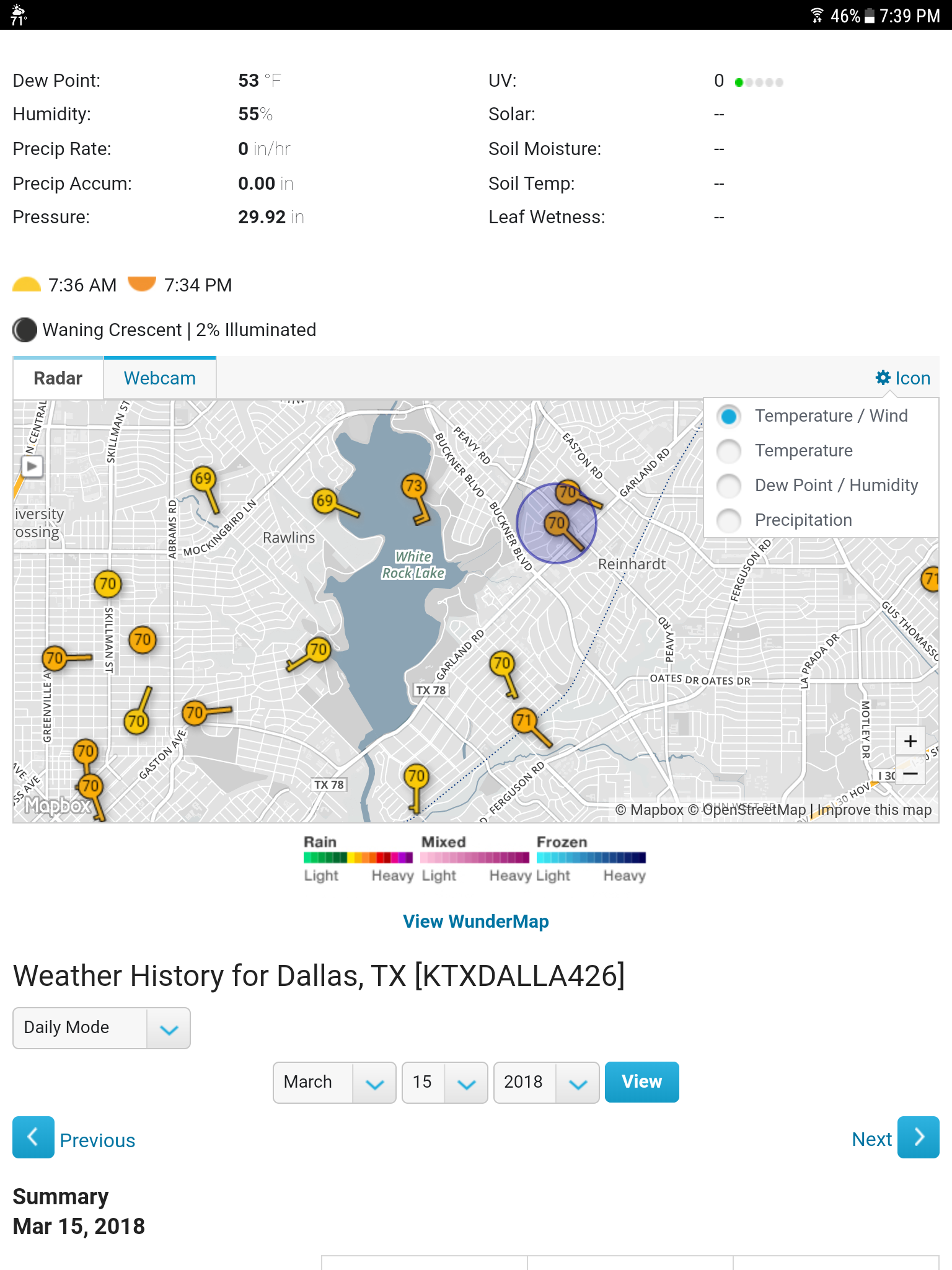The width and height of the screenshot is (952, 1270).
Task: Zoom in on the radar map
Action: pyautogui.click(x=910, y=741)
